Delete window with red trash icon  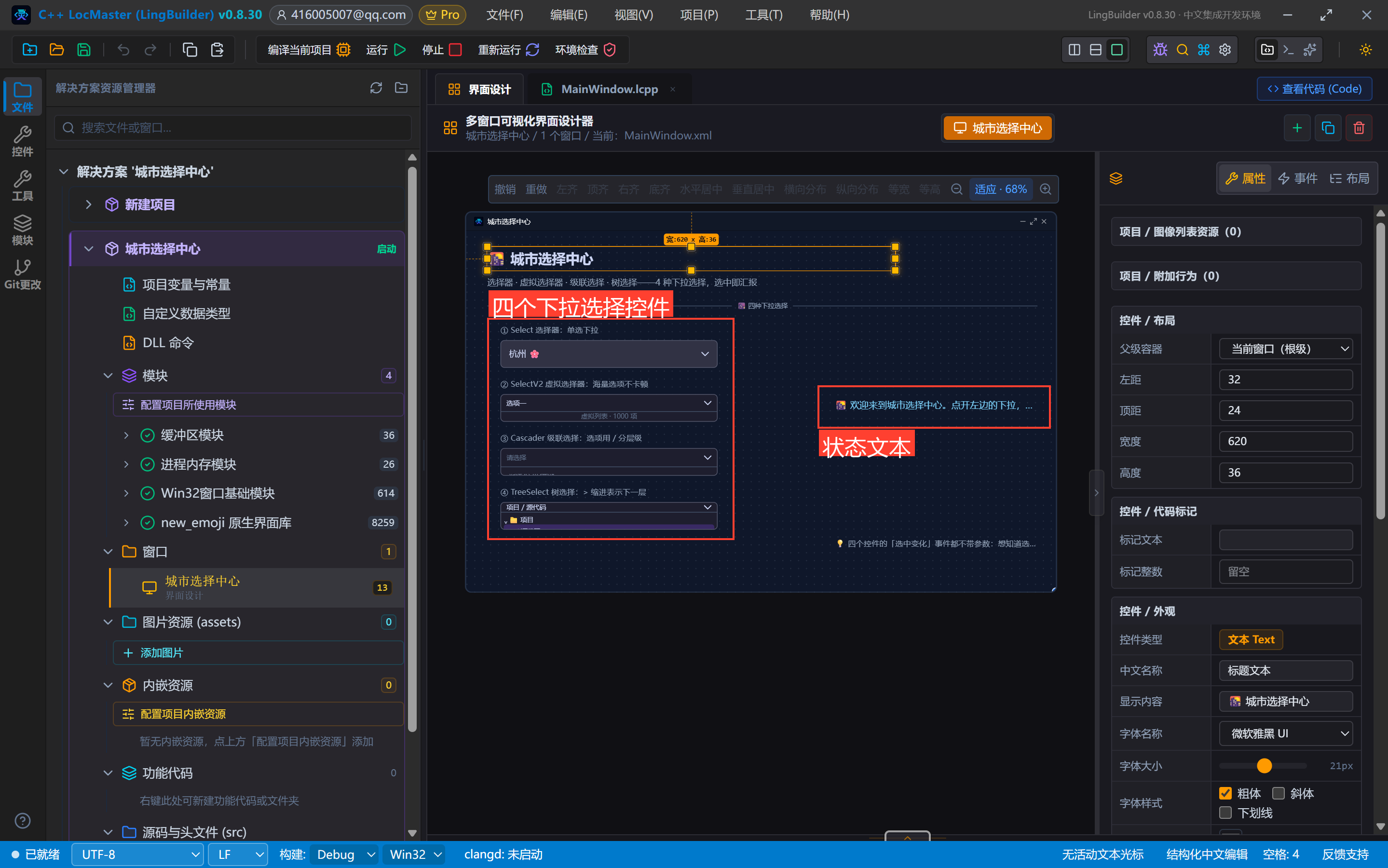point(1359,127)
